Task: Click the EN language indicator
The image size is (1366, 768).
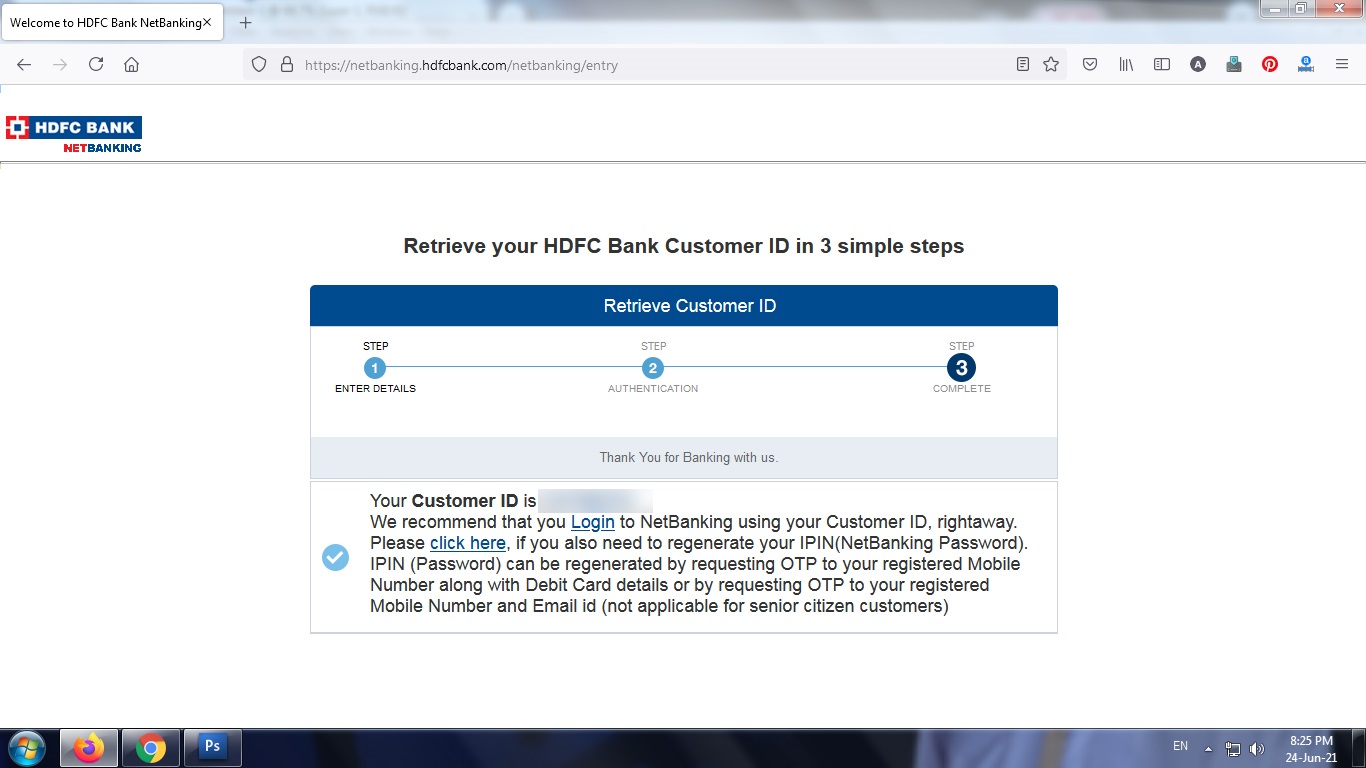Action: pos(1180,746)
